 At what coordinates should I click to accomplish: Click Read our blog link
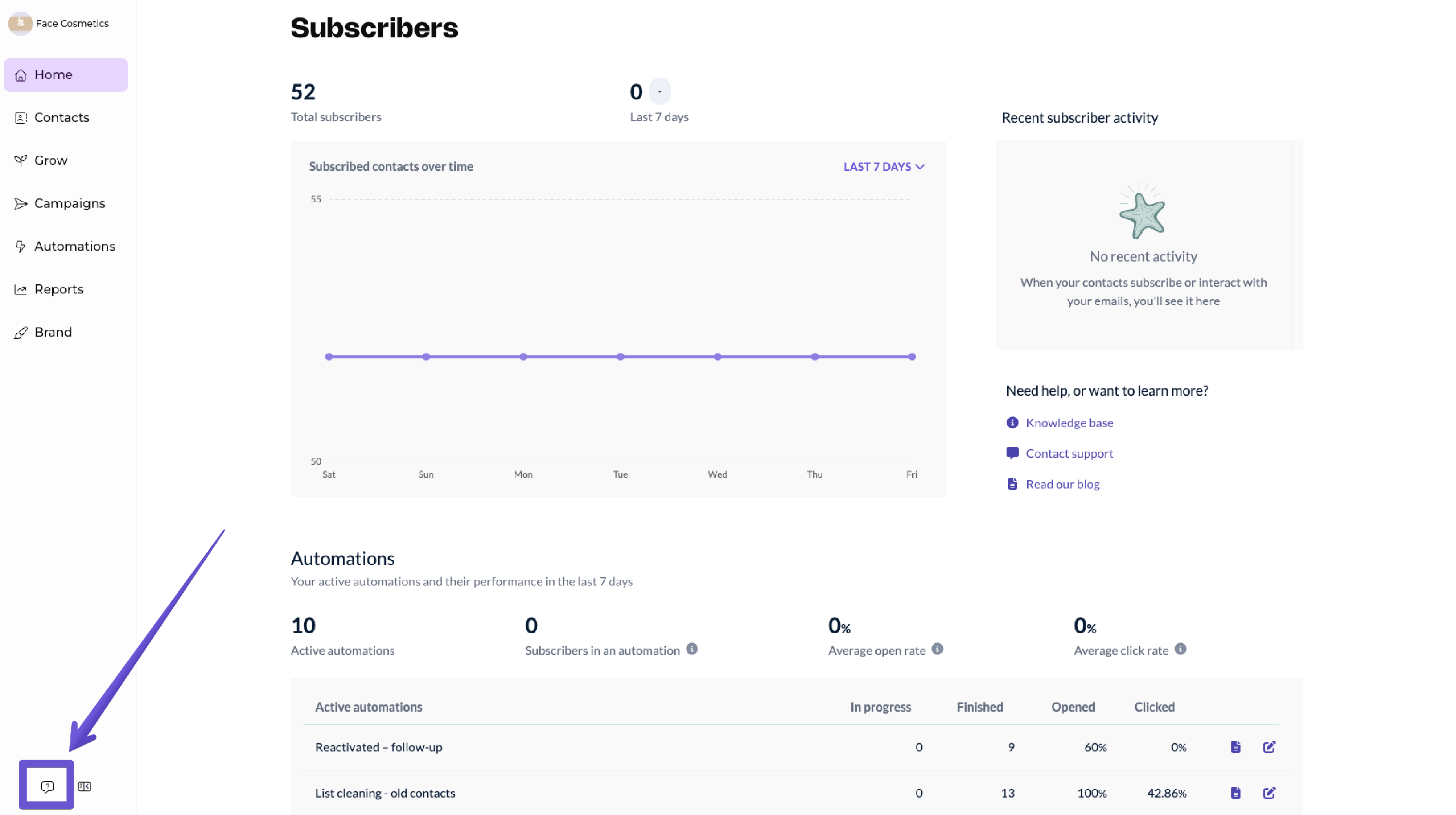tap(1062, 484)
